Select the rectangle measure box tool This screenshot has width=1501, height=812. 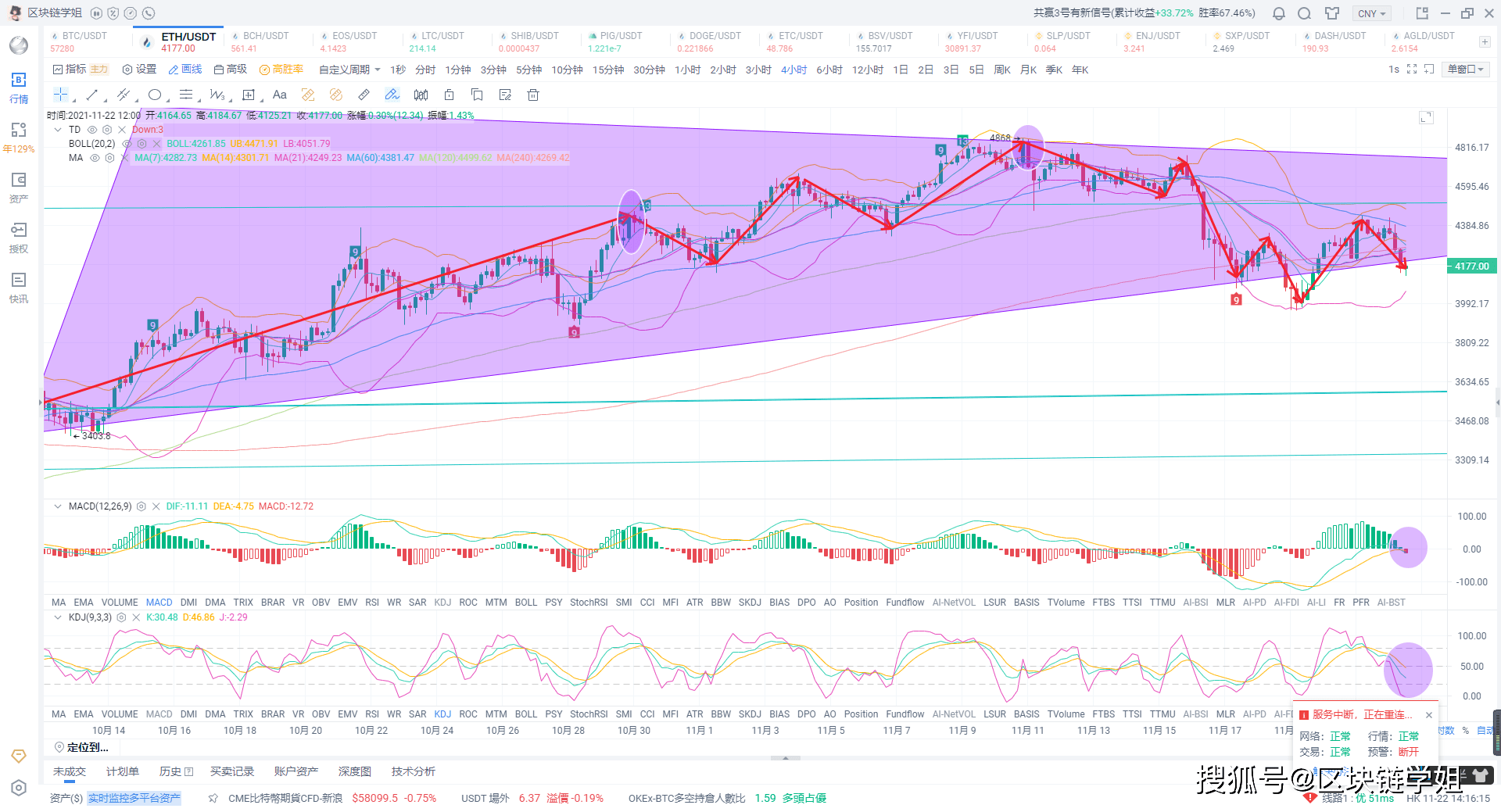tap(249, 95)
